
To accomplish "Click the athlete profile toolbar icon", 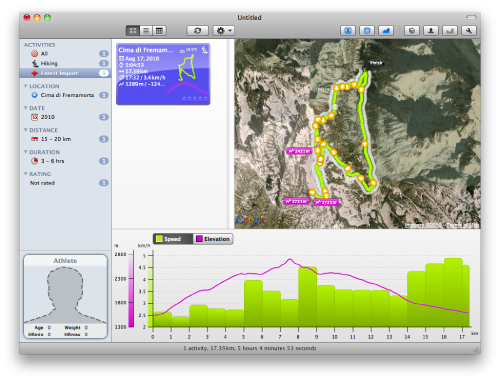I will (x=431, y=31).
